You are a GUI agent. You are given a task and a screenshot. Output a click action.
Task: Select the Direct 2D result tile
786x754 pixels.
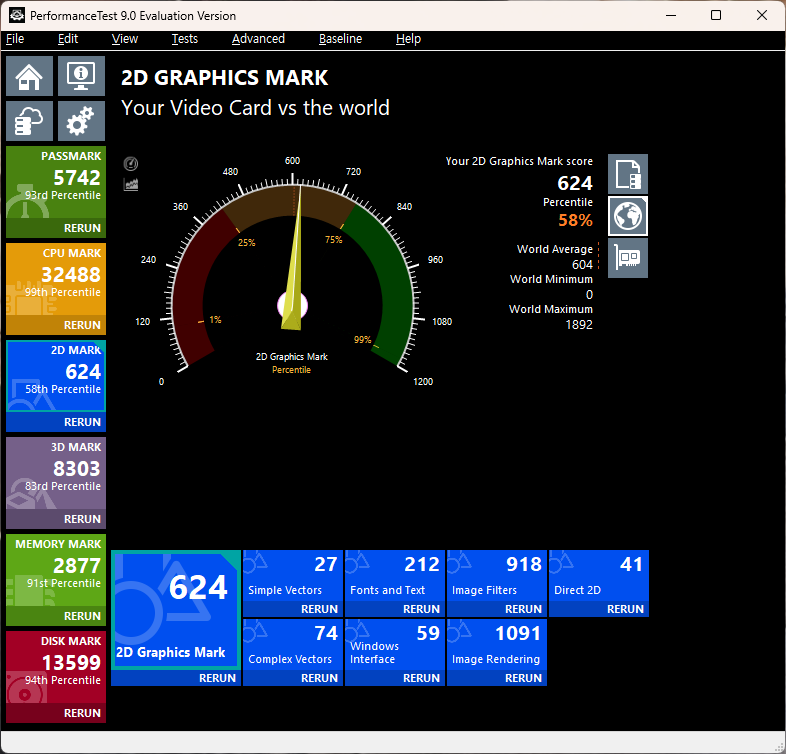pos(599,576)
